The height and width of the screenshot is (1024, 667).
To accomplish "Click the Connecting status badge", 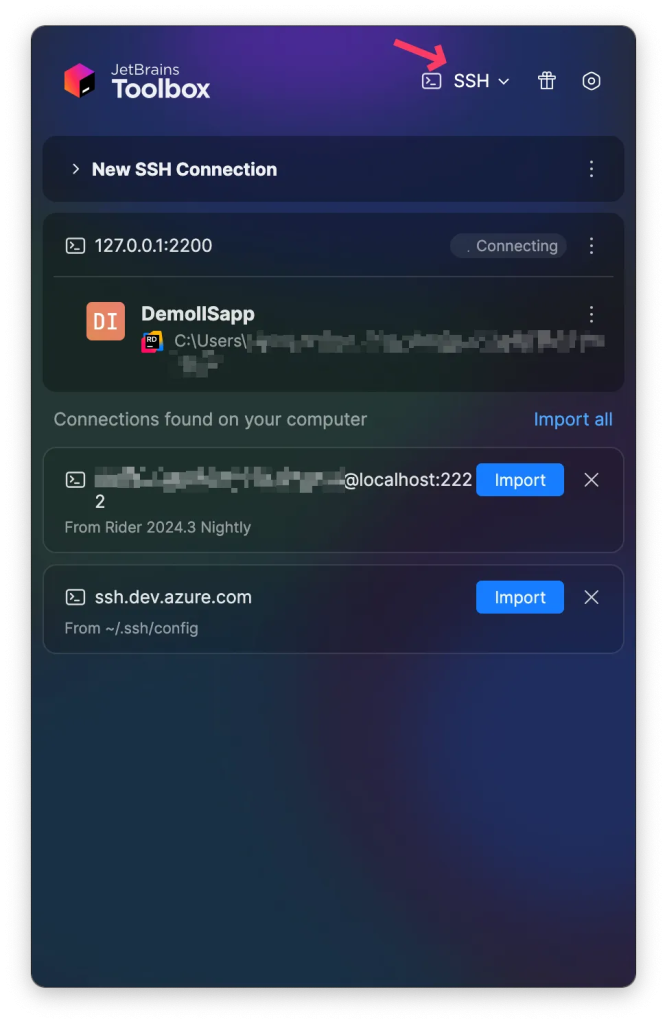I will [508, 246].
